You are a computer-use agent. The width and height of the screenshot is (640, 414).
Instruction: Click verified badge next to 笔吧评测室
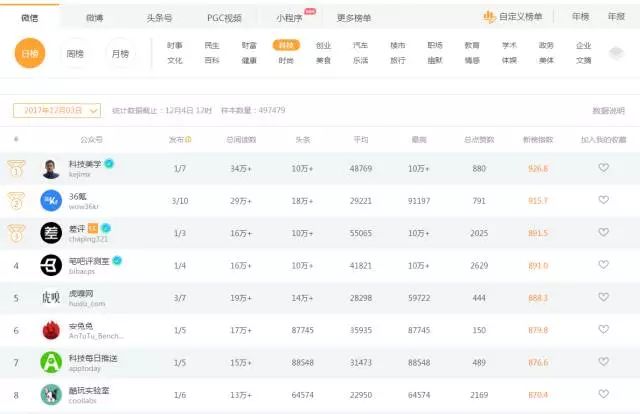pyautogui.click(x=117, y=260)
